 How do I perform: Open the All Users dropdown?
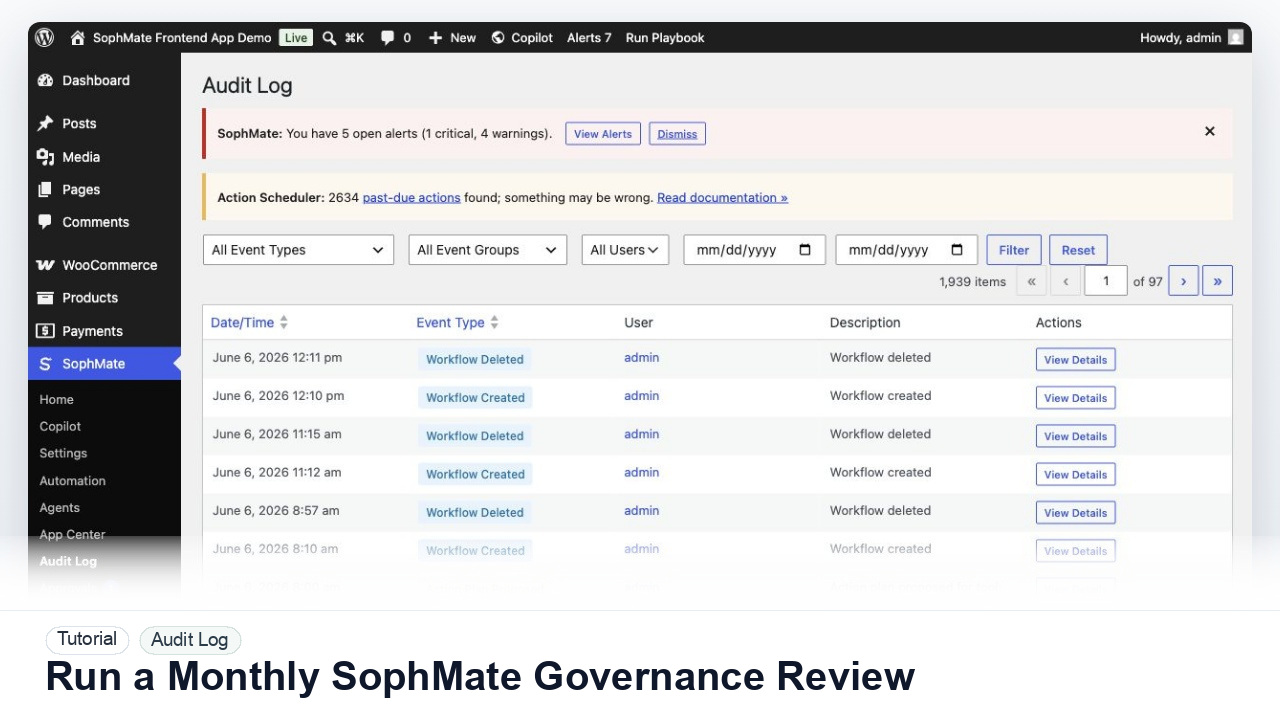(625, 250)
